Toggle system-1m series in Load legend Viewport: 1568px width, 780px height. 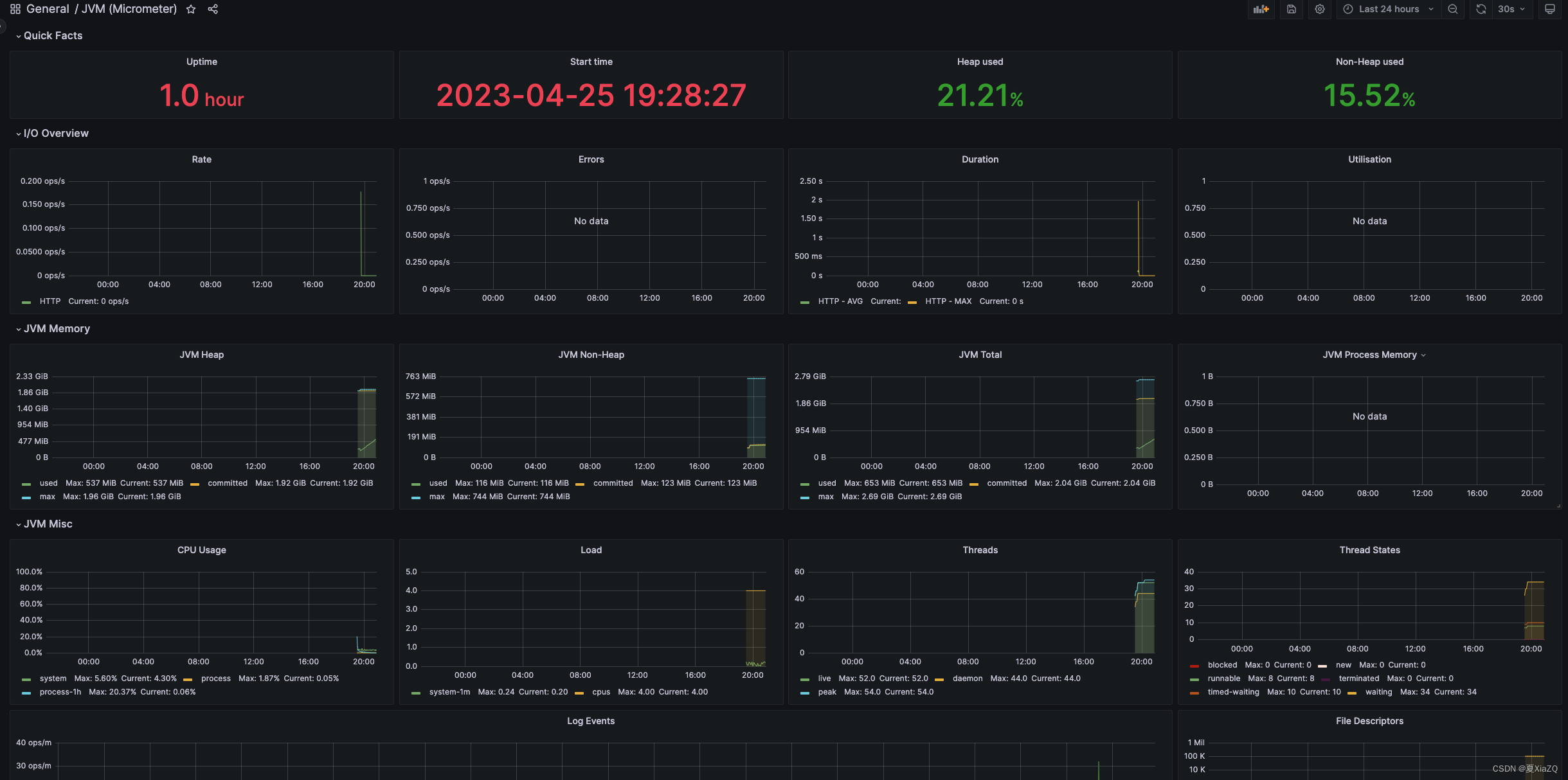(x=450, y=692)
